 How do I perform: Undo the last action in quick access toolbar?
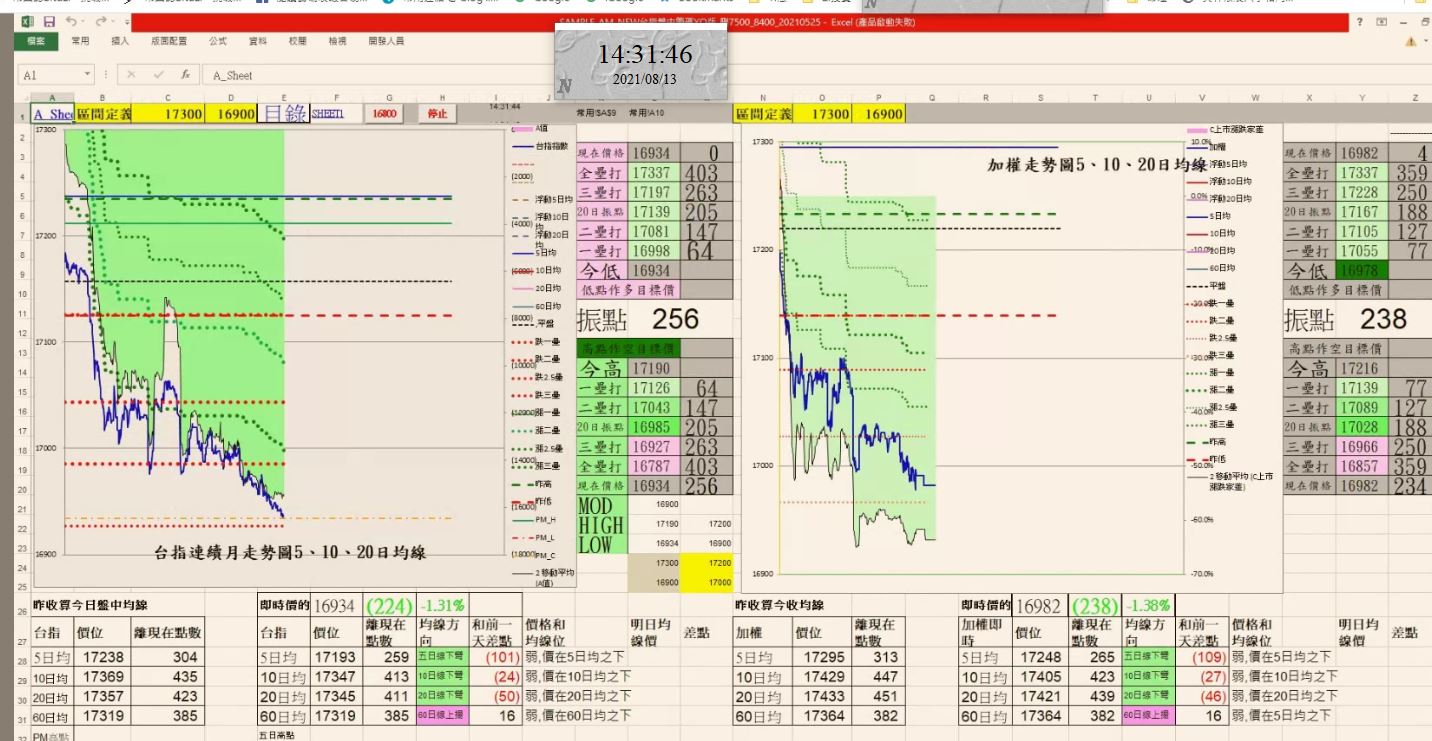(71, 21)
